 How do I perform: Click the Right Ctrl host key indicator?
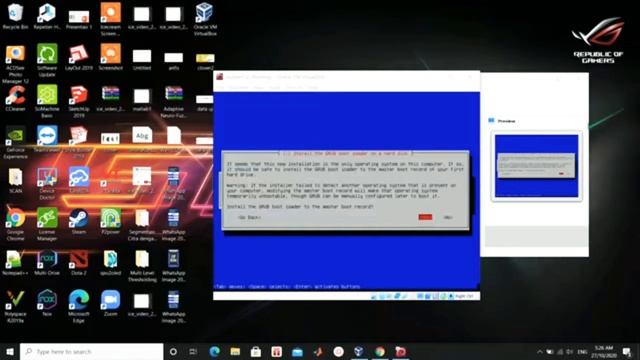pyautogui.click(x=464, y=296)
